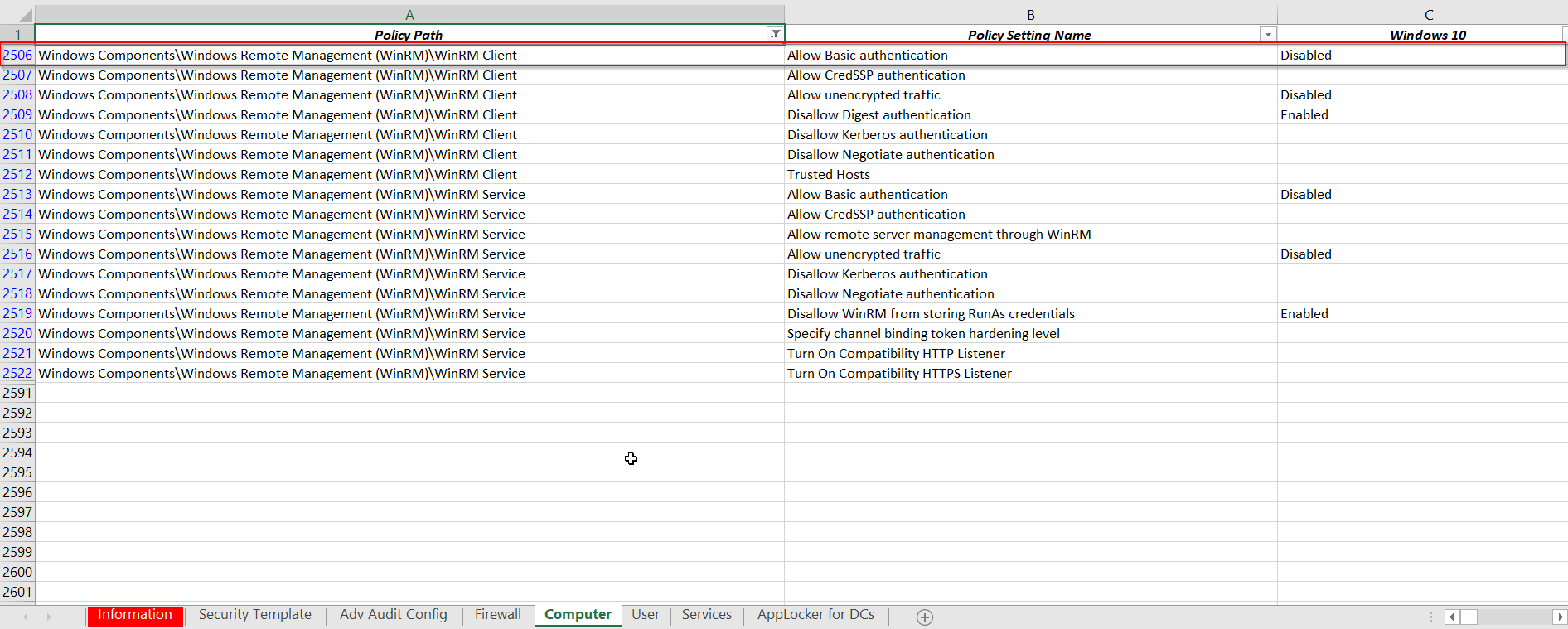The image size is (1568, 629).
Task: Switch to the Information sheet tab
Action: pyautogui.click(x=135, y=615)
